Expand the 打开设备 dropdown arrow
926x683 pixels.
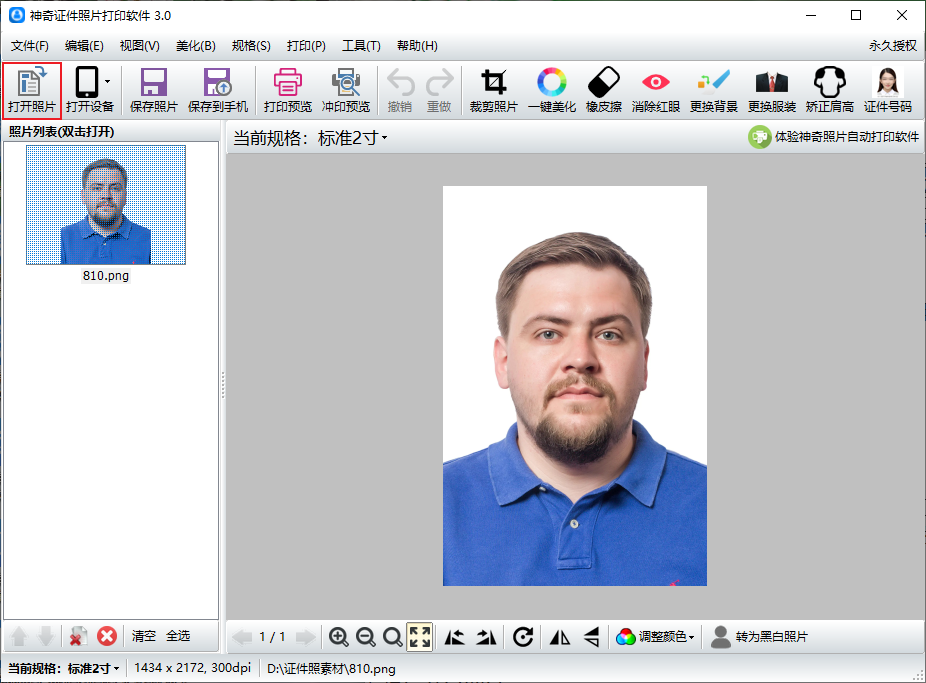(x=107, y=81)
